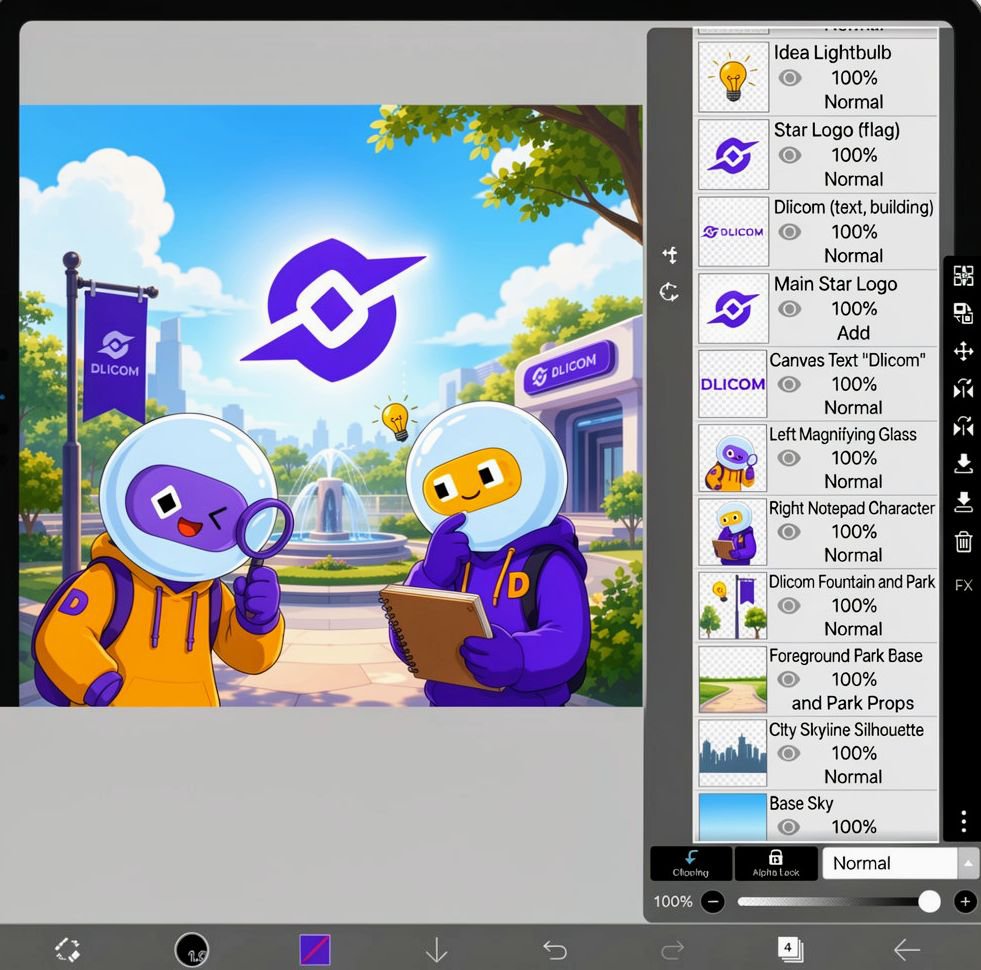Enable Clipping for the layer
Viewport: 981px width, 970px height.
(x=691, y=863)
